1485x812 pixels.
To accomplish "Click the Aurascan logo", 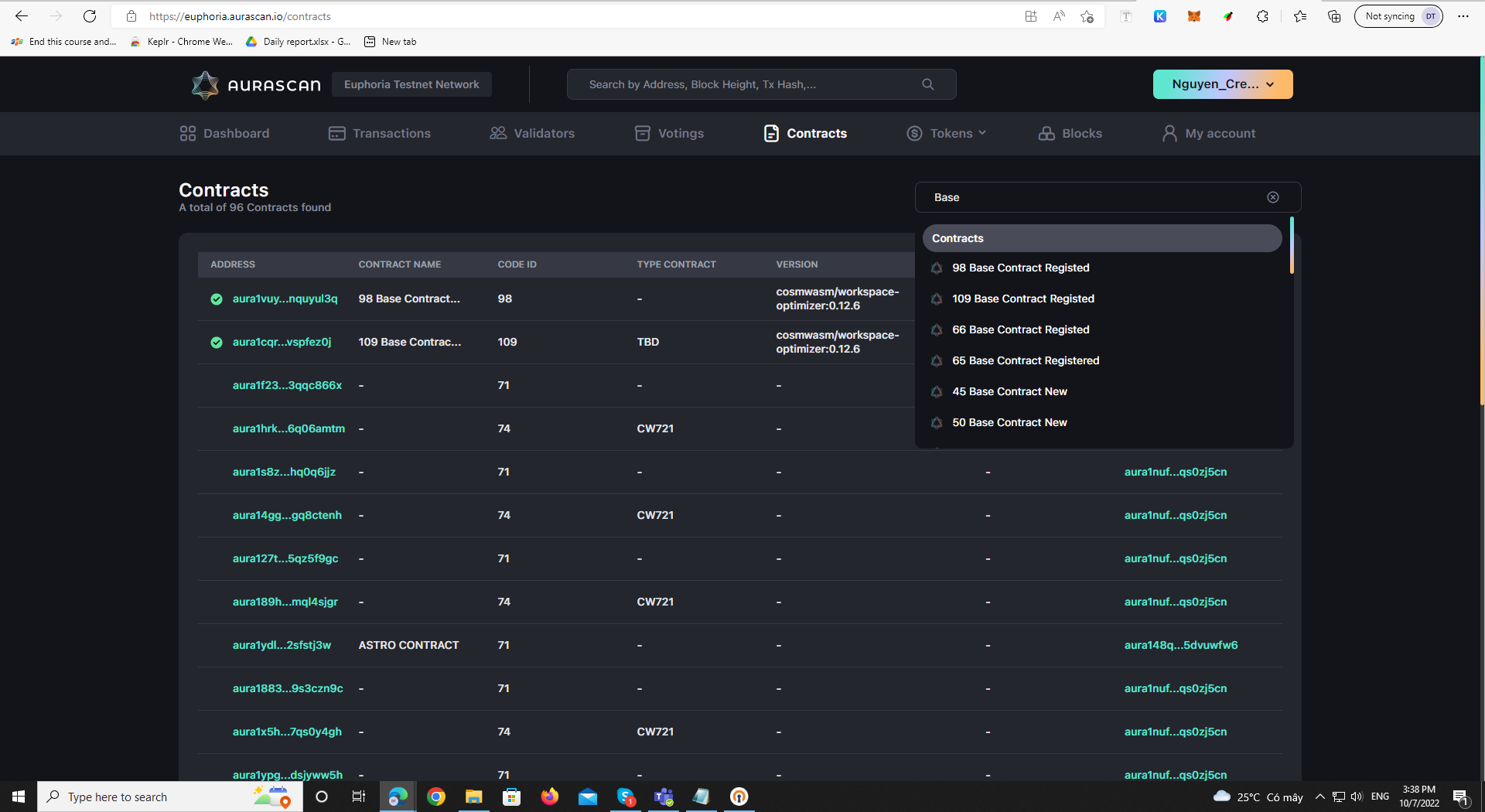I will pyautogui.click(x=255, y=84).
